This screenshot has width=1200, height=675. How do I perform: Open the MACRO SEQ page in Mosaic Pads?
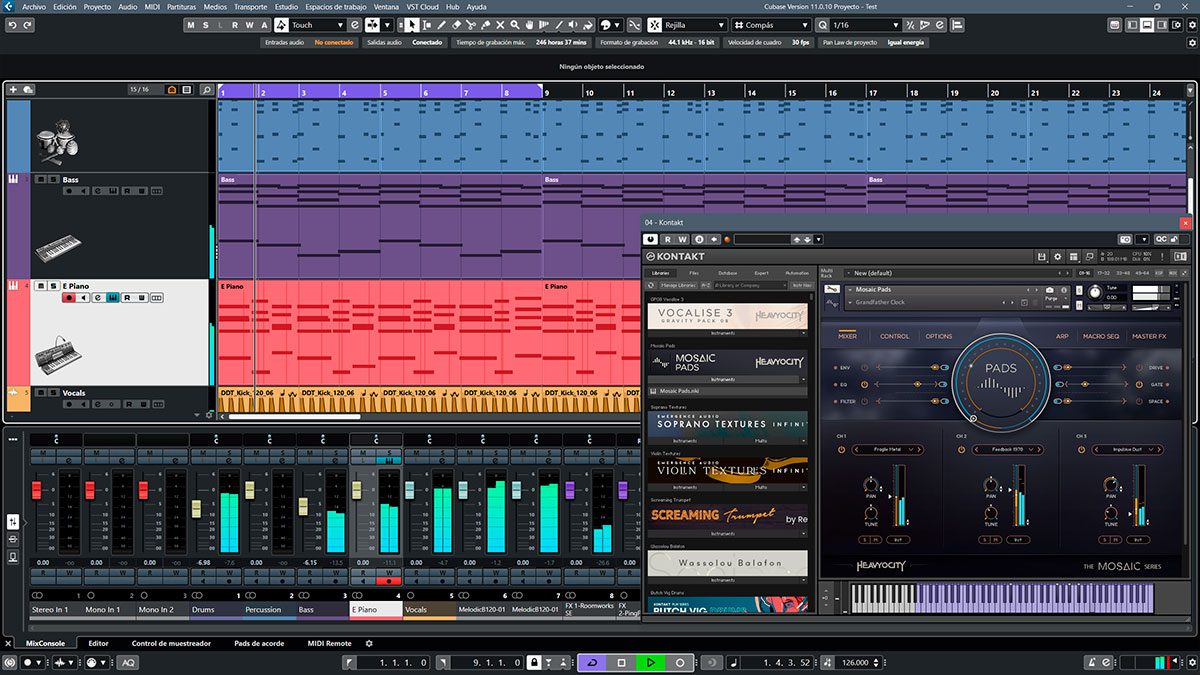click(1101, 336)
